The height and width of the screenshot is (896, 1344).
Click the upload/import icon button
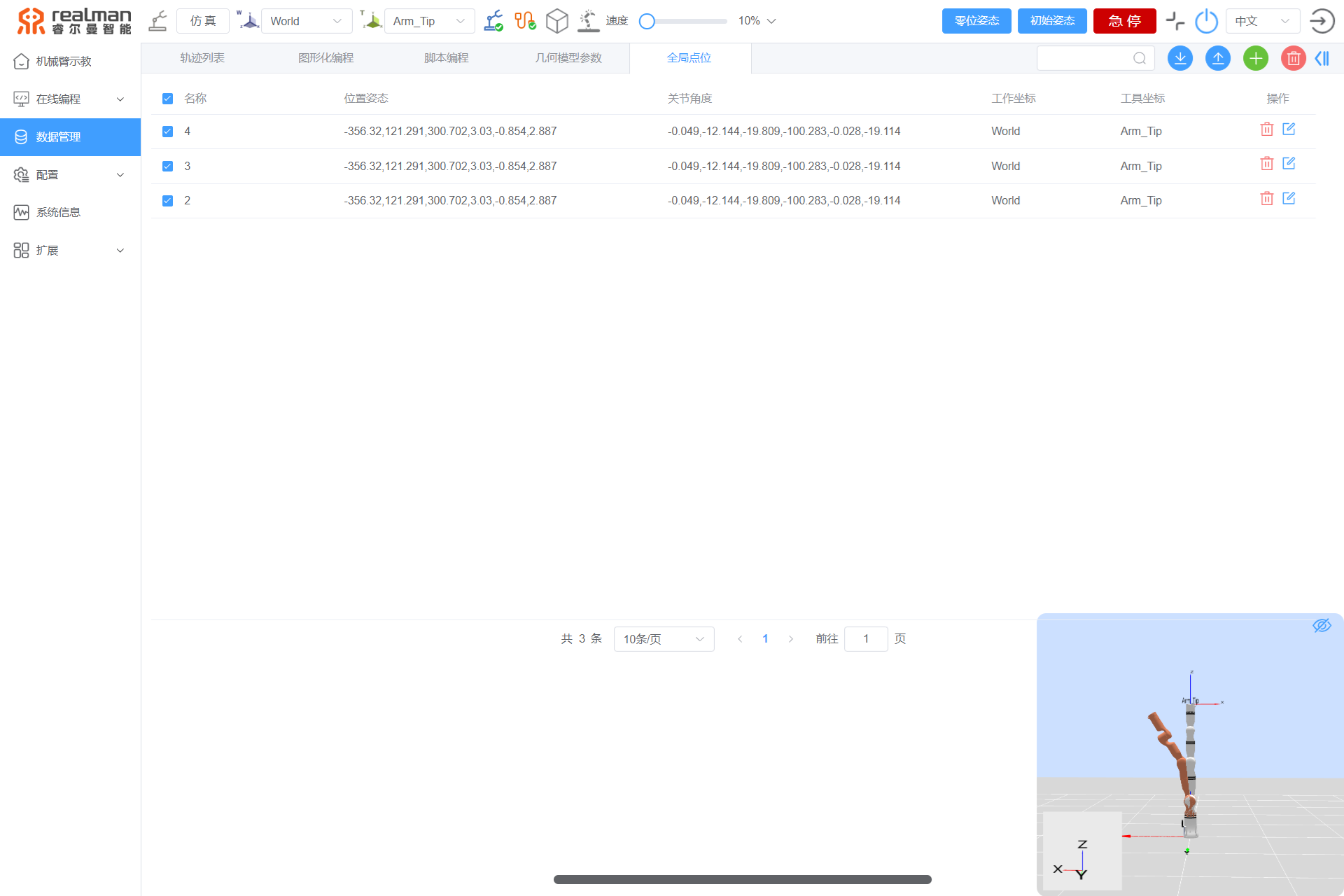click(x=1218, y=57)
